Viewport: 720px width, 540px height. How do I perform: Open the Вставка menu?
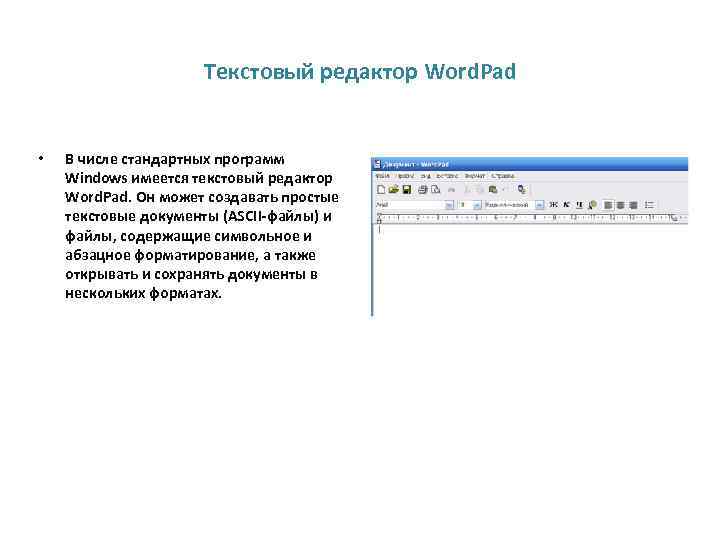(x=447, y=176)
